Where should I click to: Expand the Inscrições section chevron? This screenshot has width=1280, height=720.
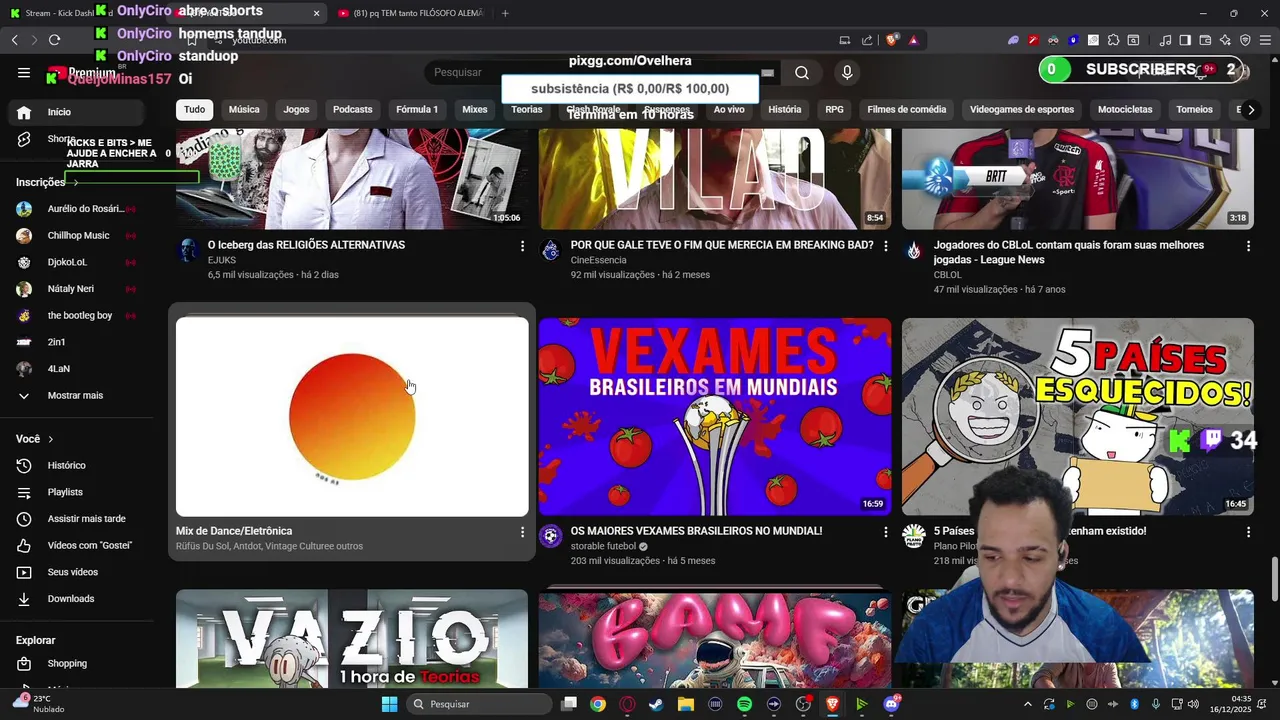[x=75, y=182]
